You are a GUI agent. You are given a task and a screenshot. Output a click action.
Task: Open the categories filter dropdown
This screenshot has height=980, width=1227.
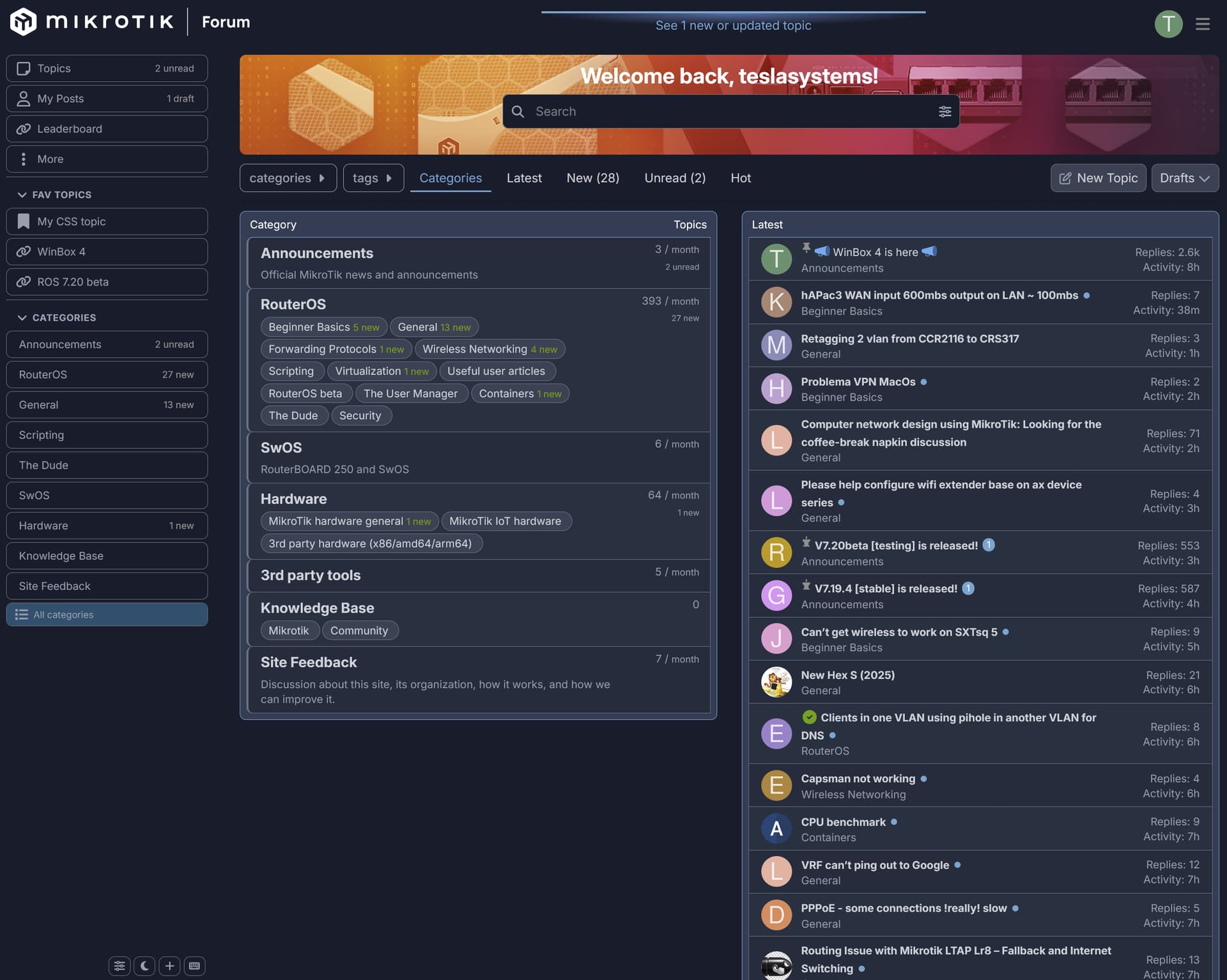tap(288, 178)
